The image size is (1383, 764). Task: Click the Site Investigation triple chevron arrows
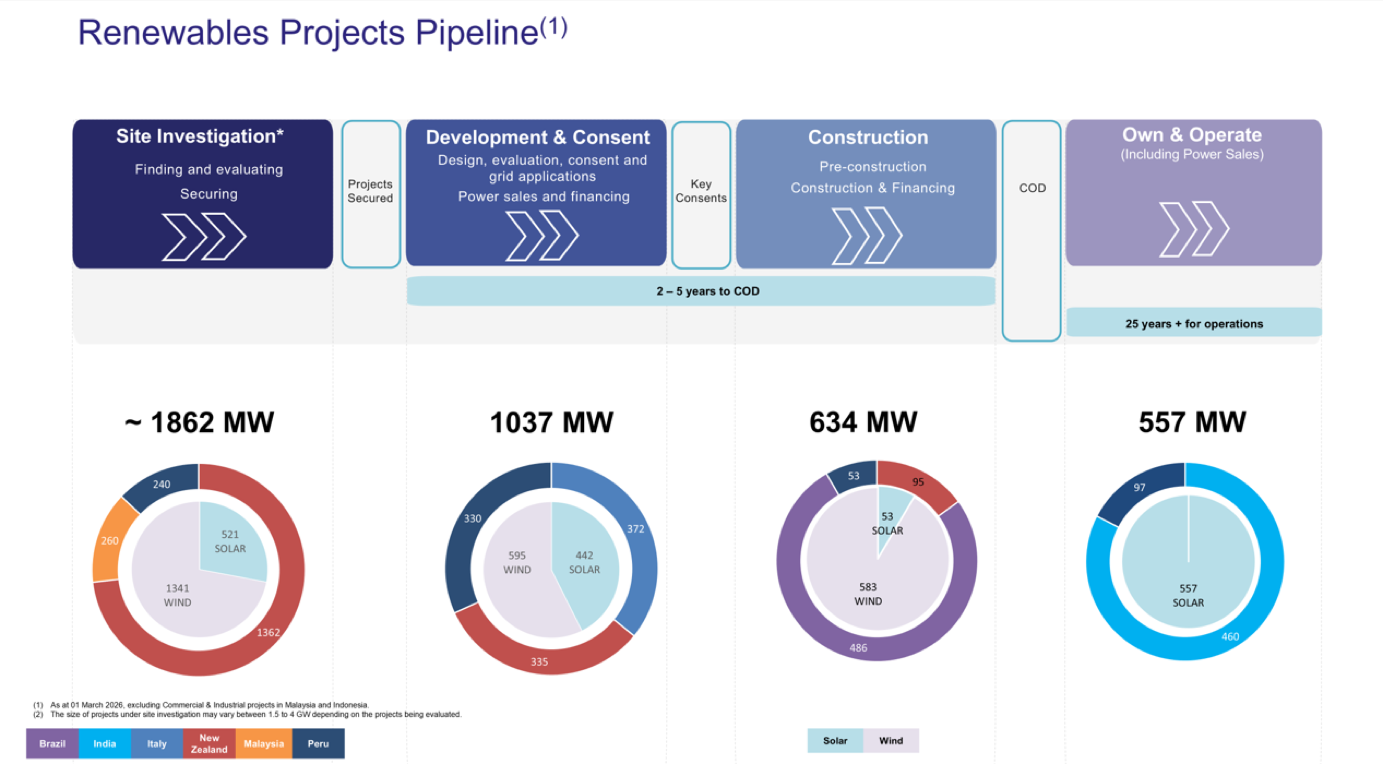pyautogui.click(x=204, y=237)
